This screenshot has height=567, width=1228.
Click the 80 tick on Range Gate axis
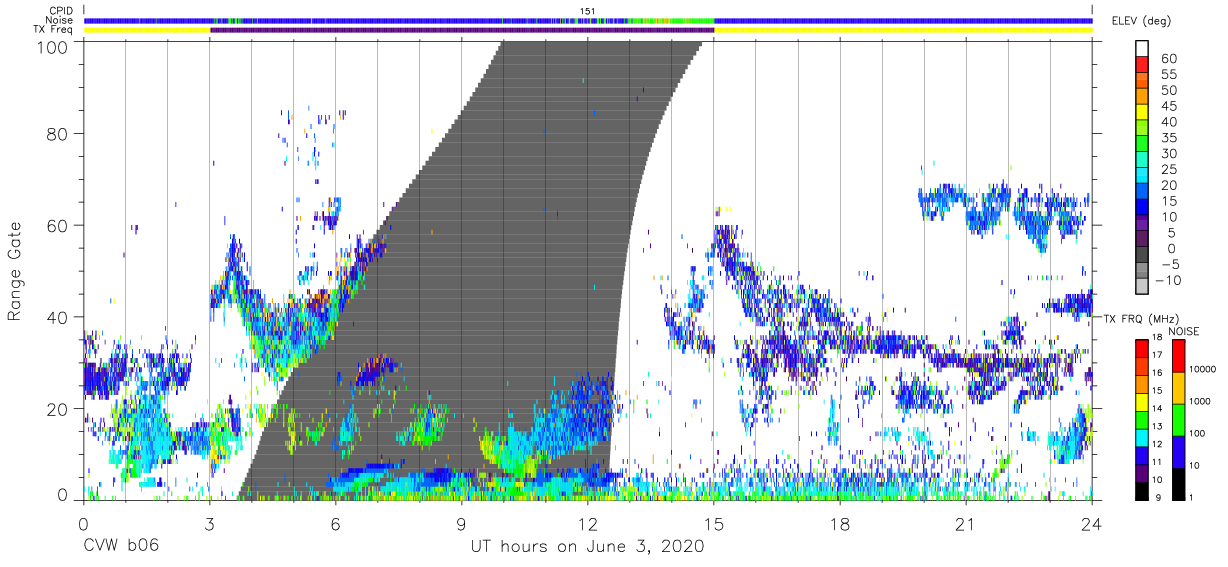(x=58, y=133)
